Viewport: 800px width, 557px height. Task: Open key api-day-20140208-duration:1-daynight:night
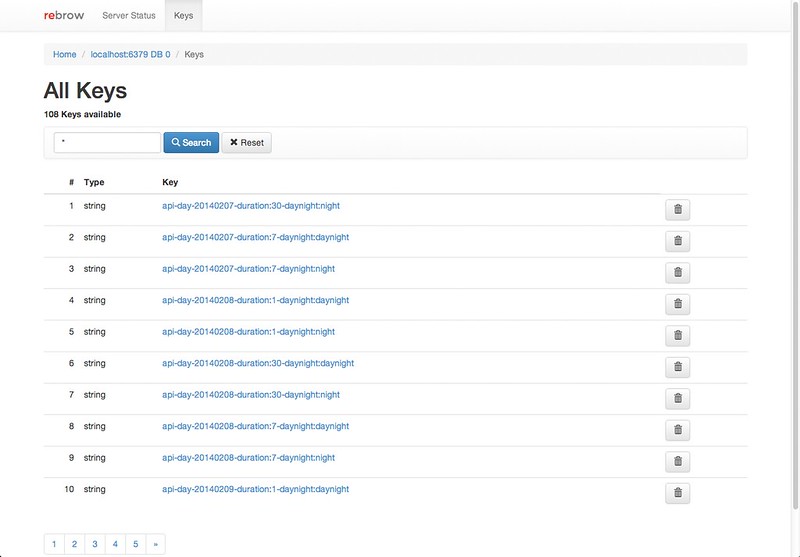248,332
